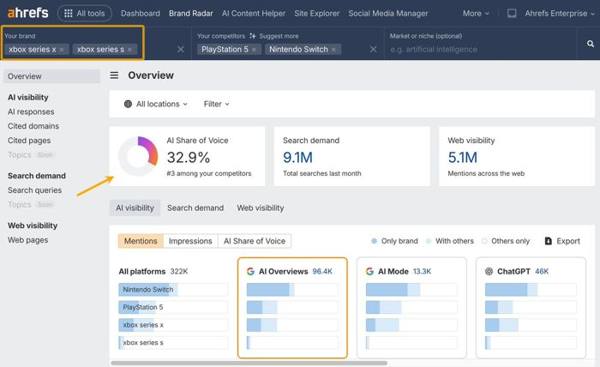Click the Export button

pyautogui.click(x=562, y=241)
